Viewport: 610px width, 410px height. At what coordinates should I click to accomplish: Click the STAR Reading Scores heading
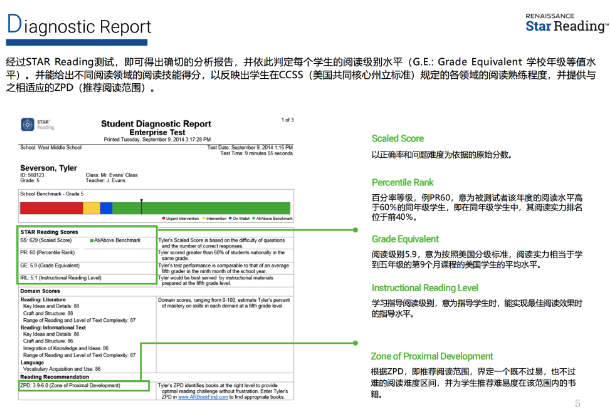[49, 232]
